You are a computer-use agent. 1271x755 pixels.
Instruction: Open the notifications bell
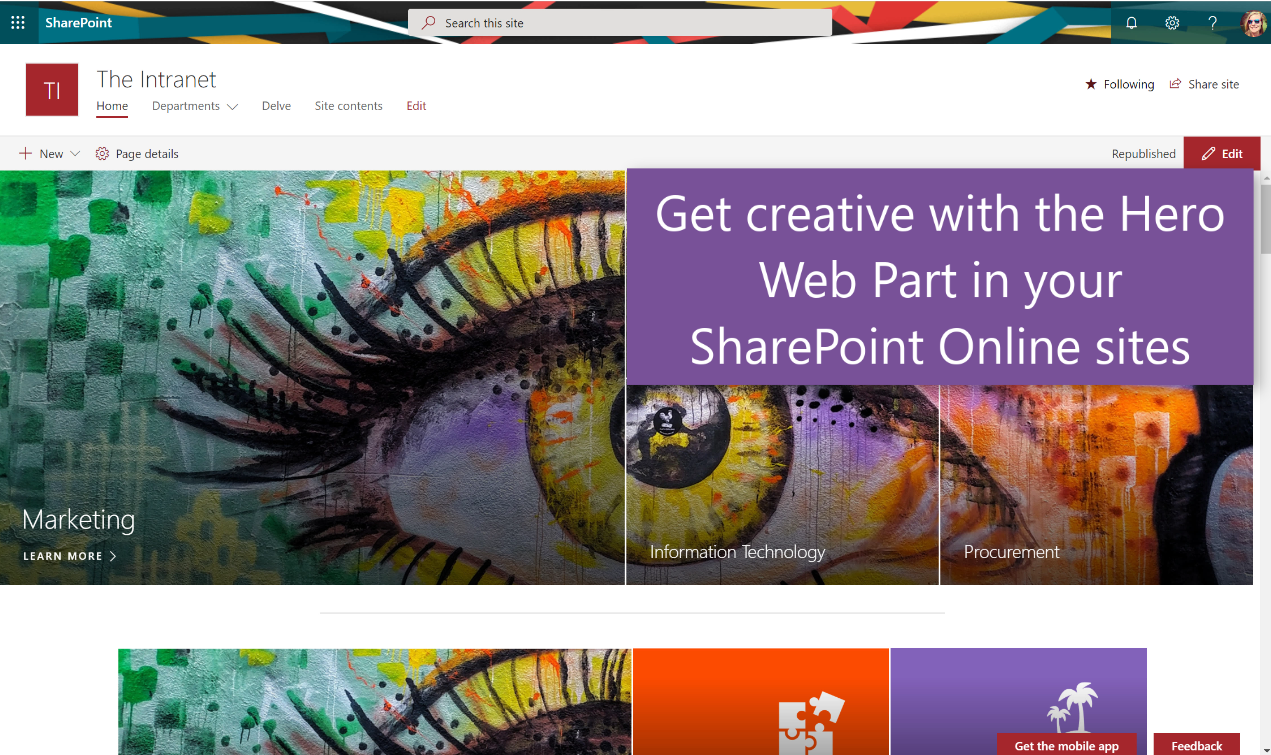point(1132,23)
